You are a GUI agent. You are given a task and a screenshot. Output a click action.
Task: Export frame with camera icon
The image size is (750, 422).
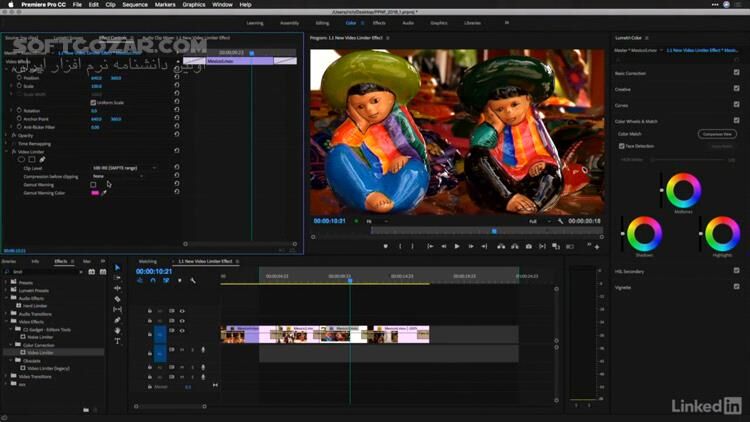[529, 246]
